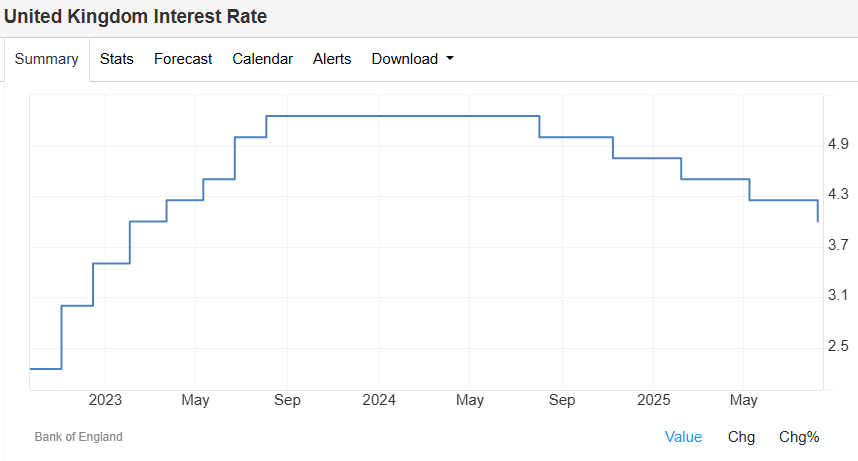Click the 2.5 value axis label
The width and height of the screenshot is (858, 461).
838,346
